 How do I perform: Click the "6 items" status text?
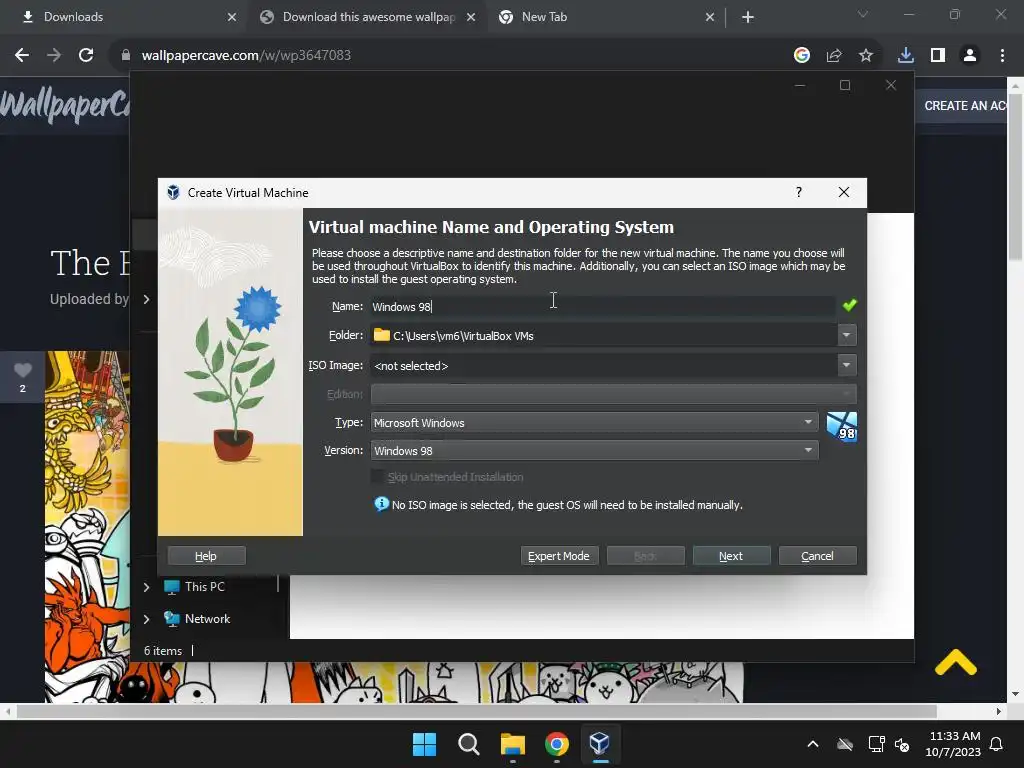[163, 650]
